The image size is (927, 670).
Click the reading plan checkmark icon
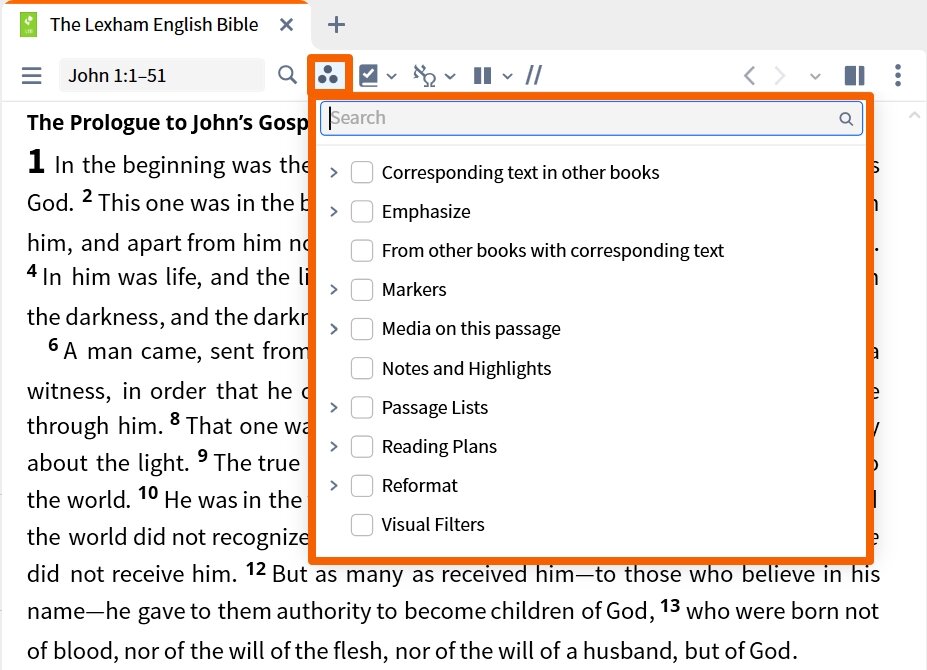pos(368,76)
